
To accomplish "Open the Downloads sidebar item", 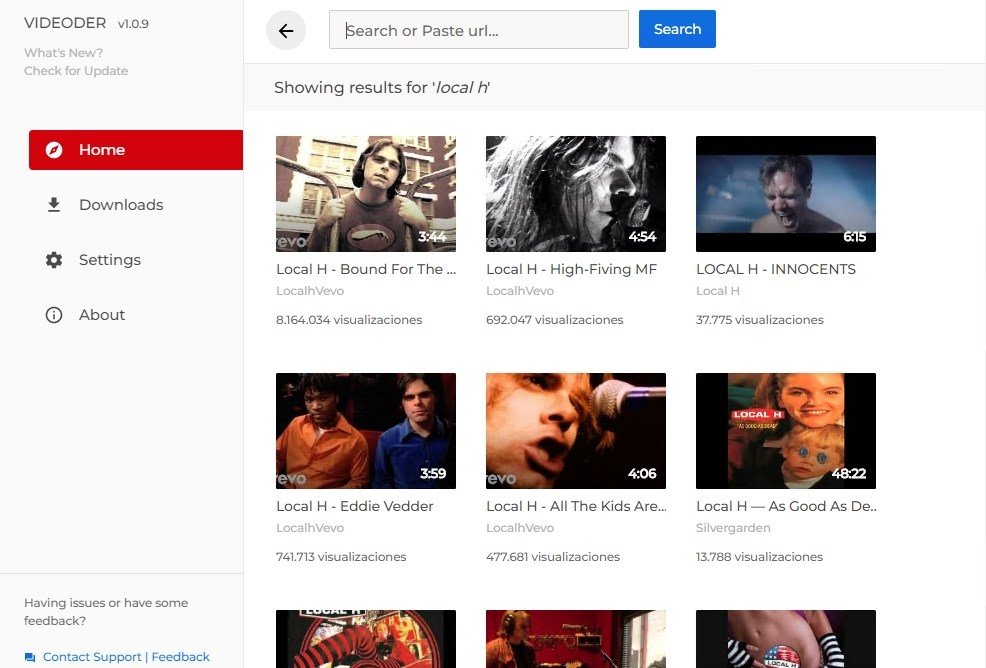I will [136, 204].
